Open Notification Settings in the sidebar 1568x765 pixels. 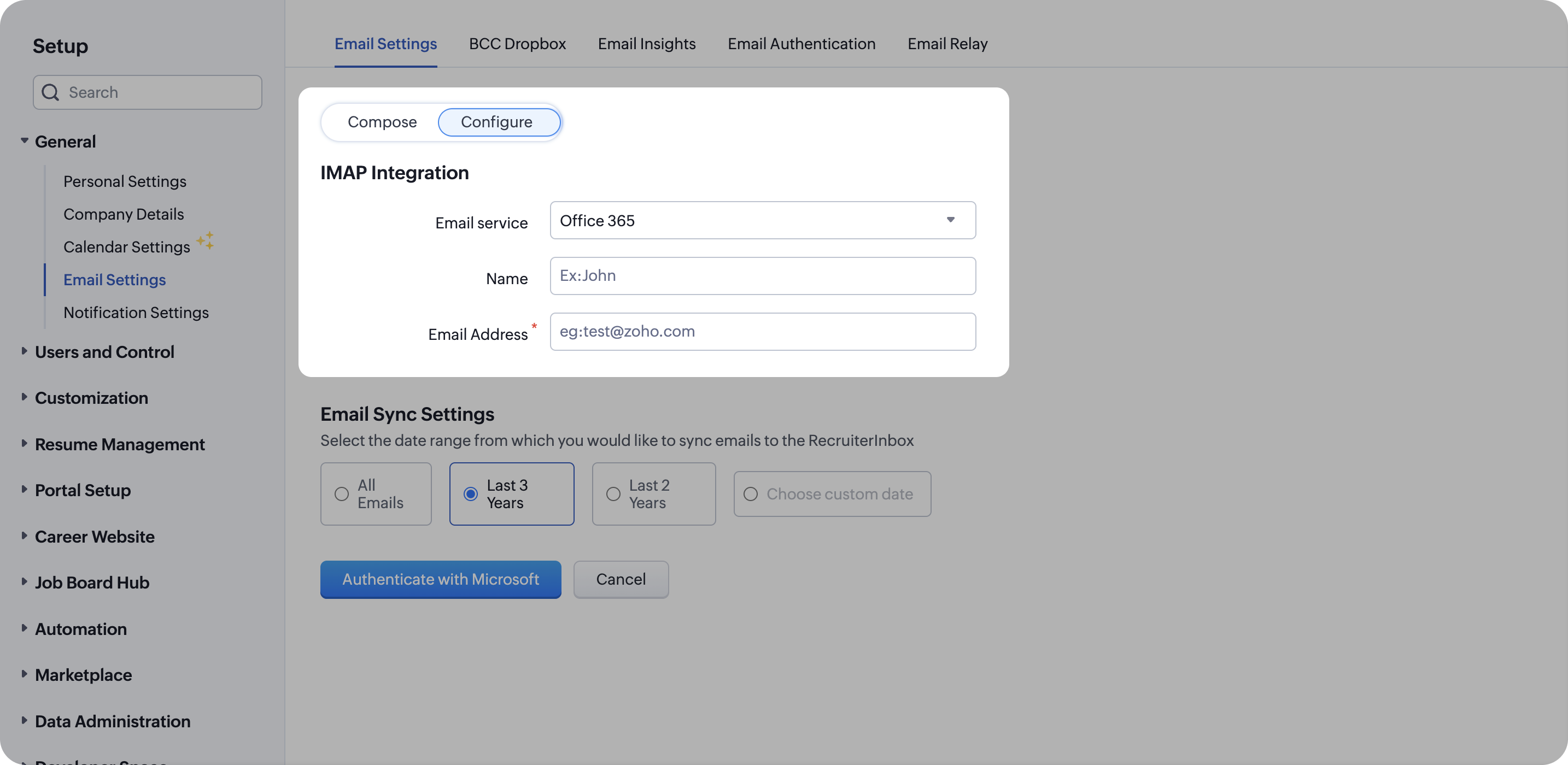tap(136, 312)
